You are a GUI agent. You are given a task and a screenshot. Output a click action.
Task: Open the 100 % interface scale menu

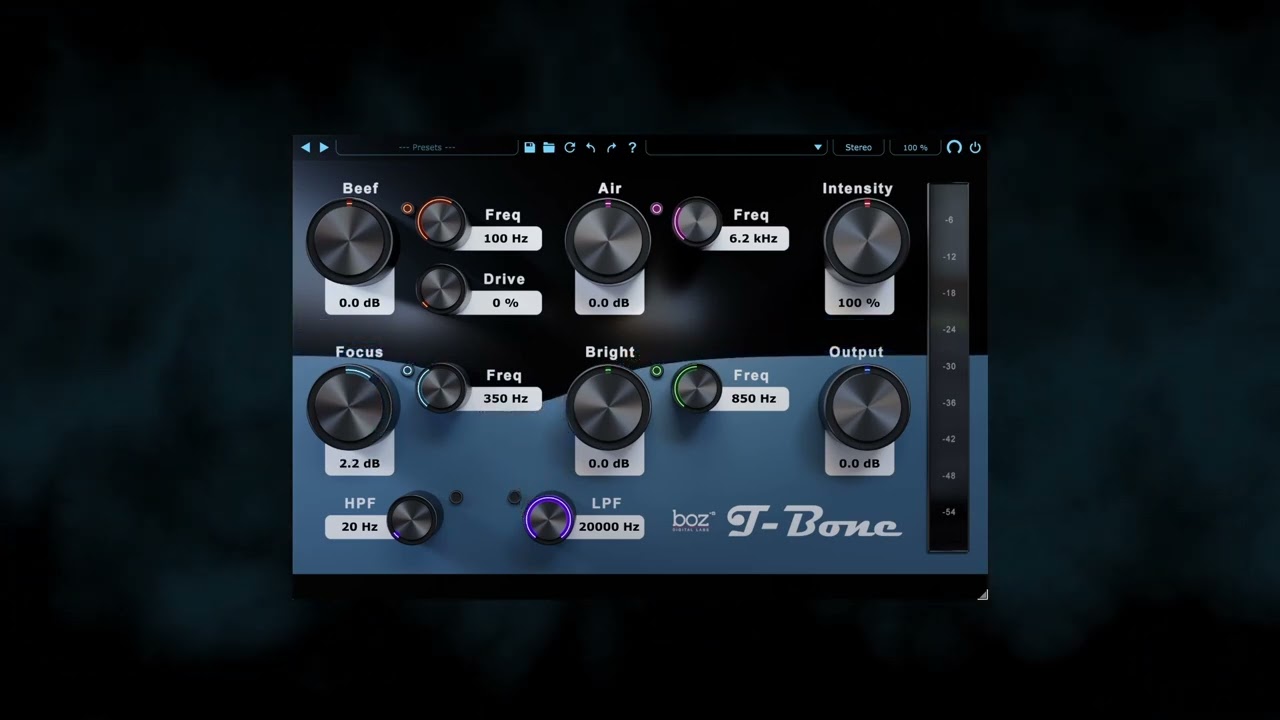[x=915, y=147]
